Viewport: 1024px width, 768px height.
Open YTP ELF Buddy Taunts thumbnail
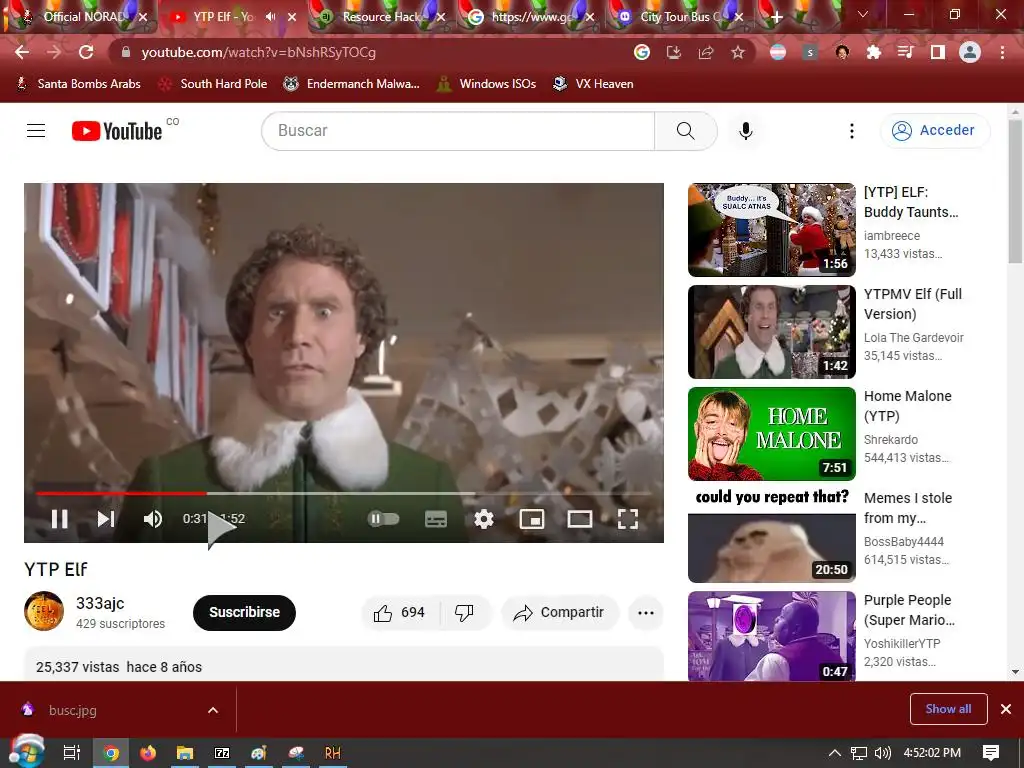click(x=771, y=230)
